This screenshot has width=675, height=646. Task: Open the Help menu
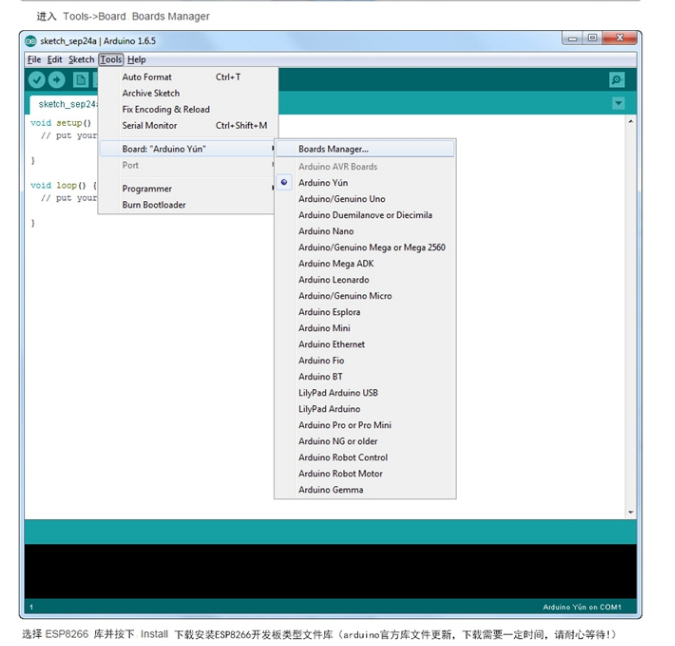click(136, 59)
